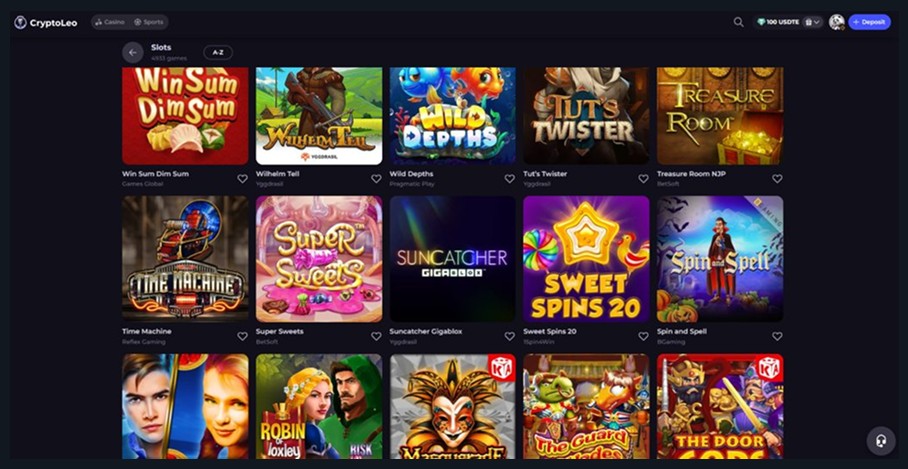Click the Deposit button
Screen dimensions: 908x469
point(869,22)
